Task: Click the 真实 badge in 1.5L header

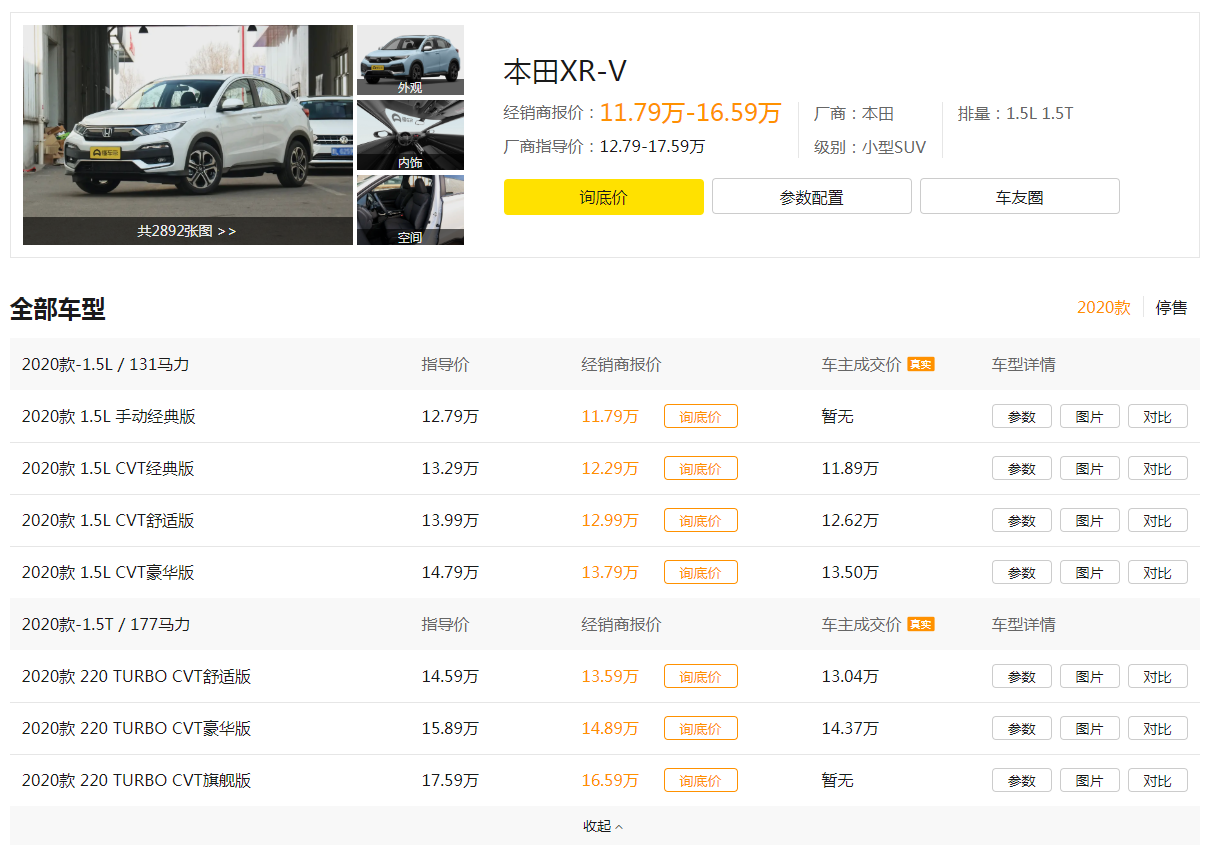Action: pyautogui.click(x=921, y=364)
